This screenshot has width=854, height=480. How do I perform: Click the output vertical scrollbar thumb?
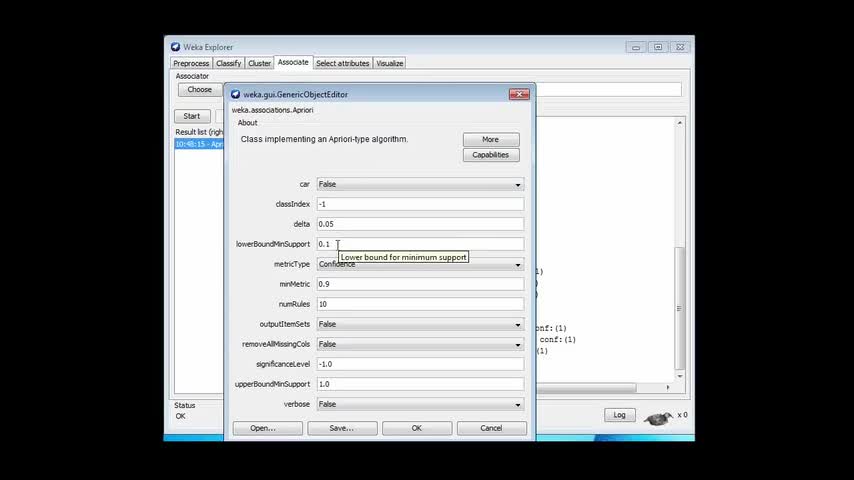click(x=679, y=308)
